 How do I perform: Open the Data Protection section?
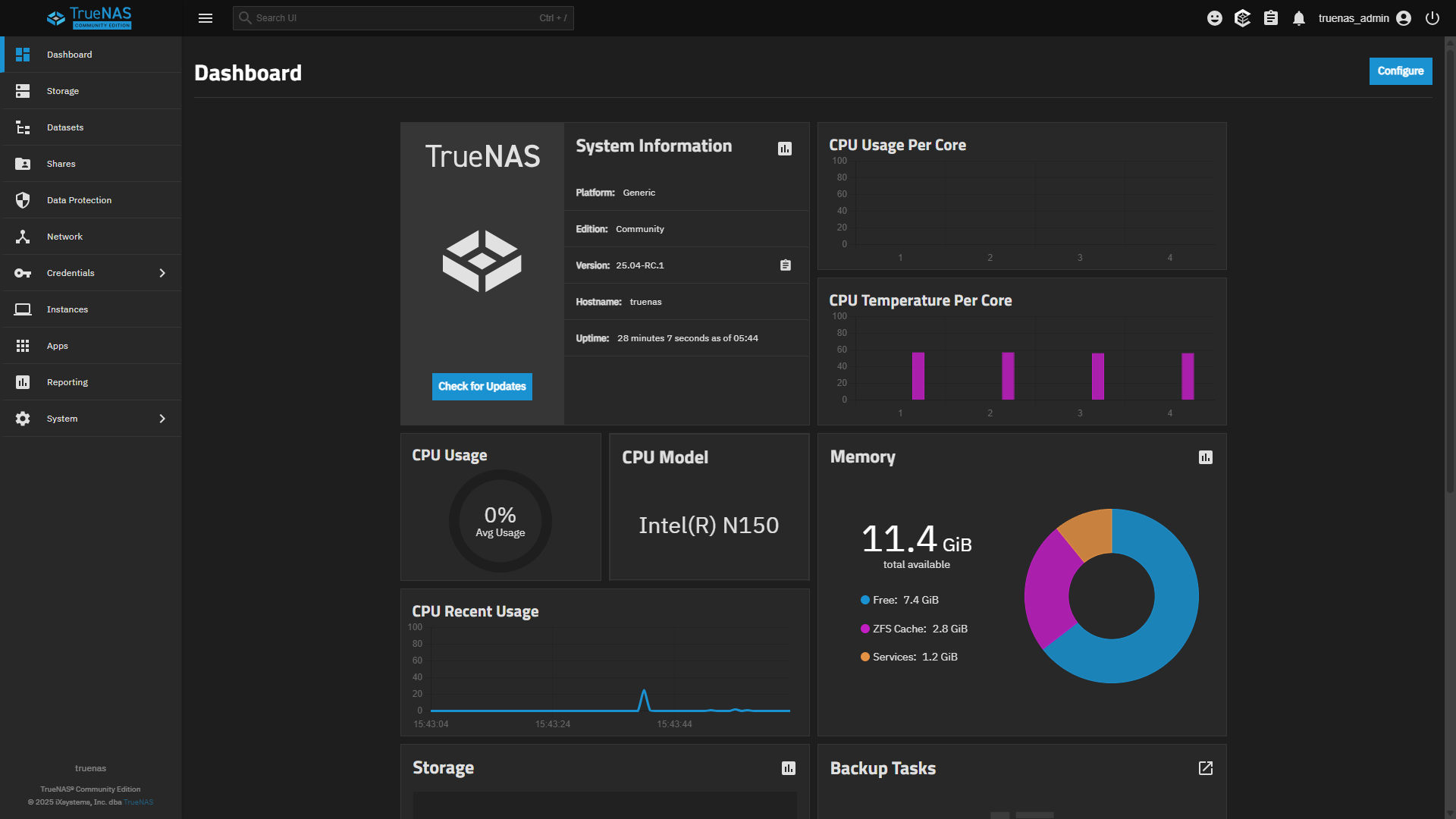click(x=79, y=200)
